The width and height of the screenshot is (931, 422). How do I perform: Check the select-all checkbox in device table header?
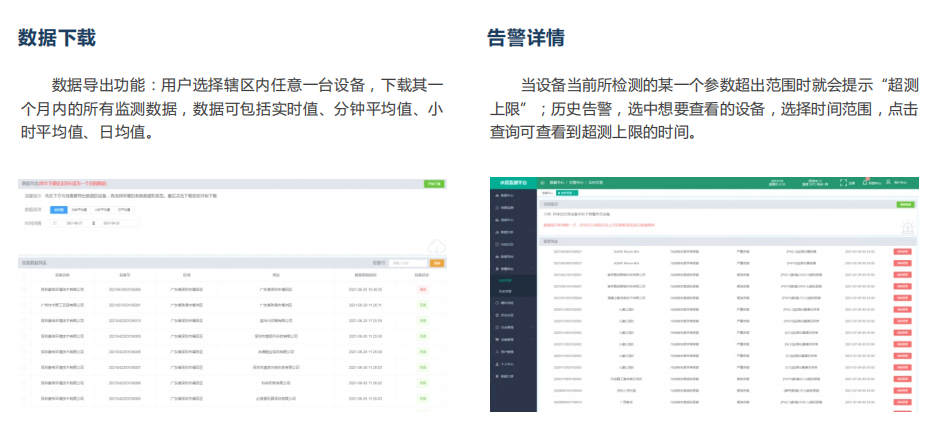click(x=24, y=274)
